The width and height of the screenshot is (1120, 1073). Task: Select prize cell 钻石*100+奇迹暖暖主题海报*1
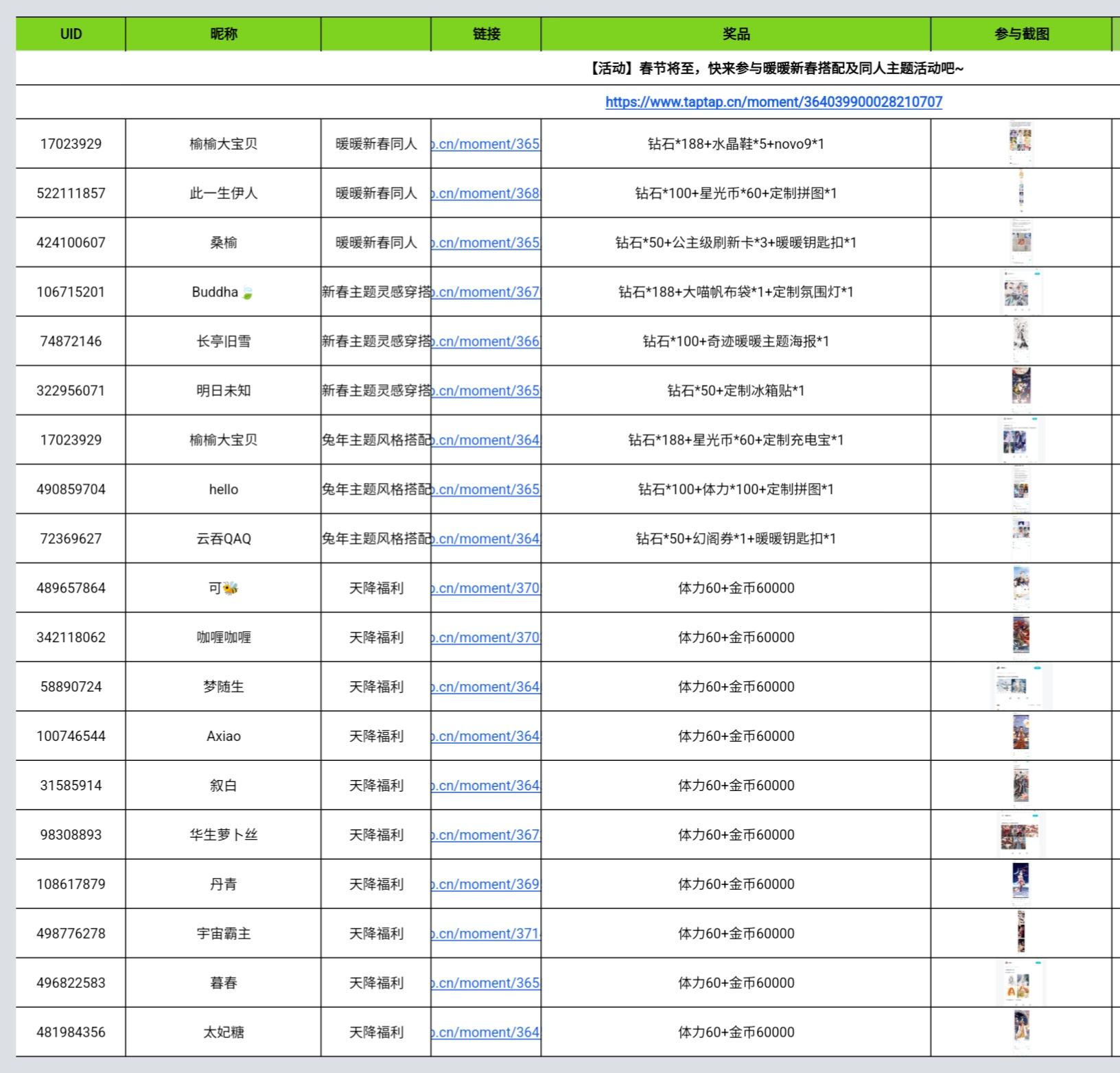[736, 342]
